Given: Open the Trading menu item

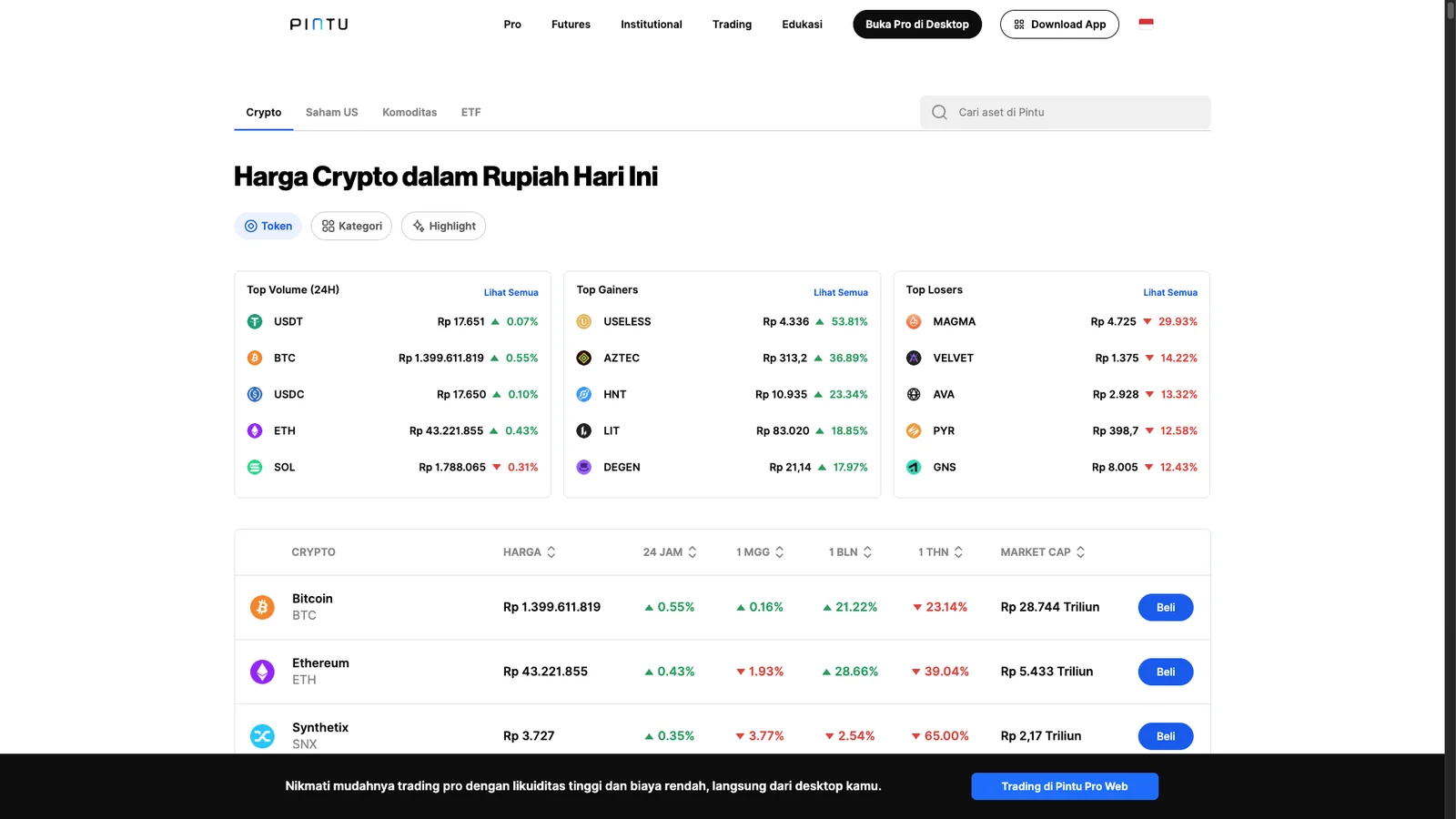Looking at the screenshot, I should (732, 25).
